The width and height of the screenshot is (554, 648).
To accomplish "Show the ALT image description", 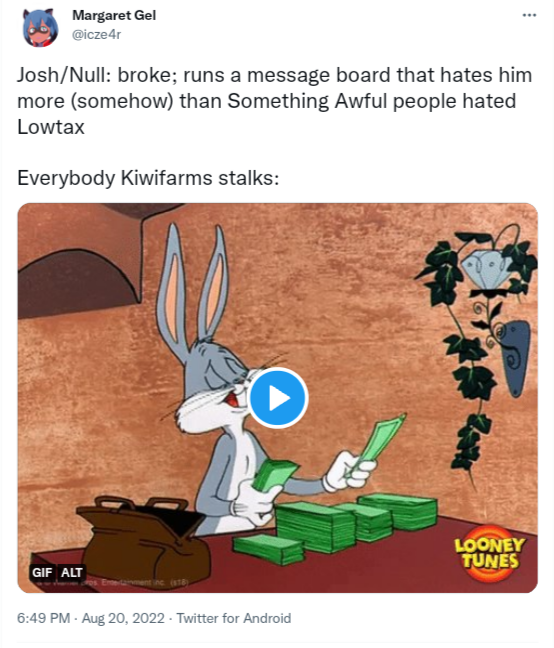I will click(71, 572).
